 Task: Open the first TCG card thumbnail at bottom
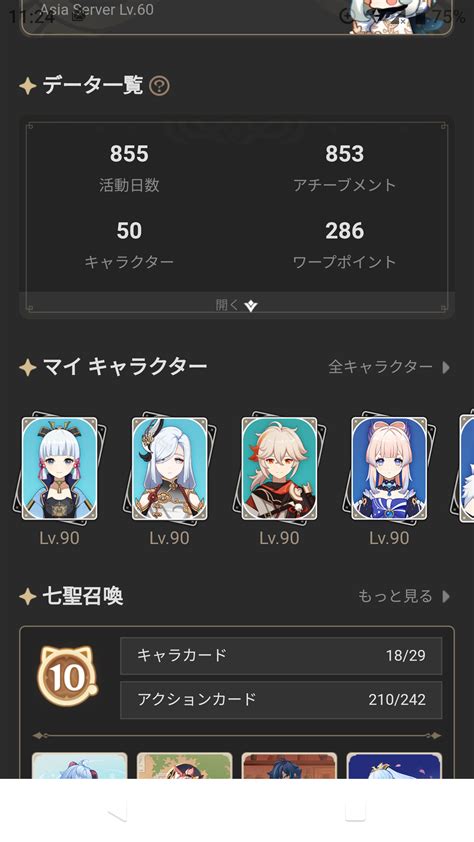pos(79,766)
